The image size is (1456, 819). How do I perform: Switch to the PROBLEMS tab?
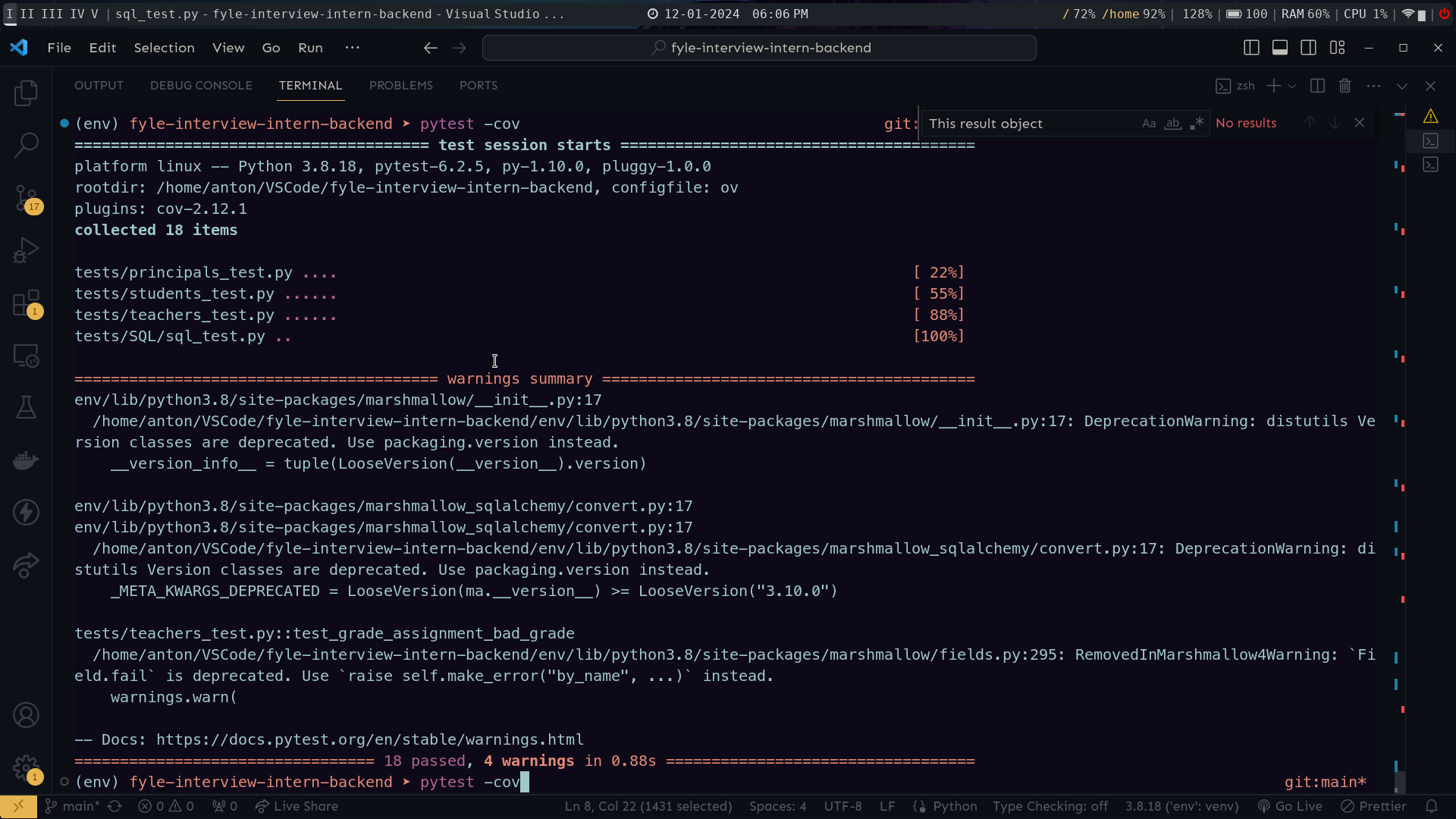point(401,86)
